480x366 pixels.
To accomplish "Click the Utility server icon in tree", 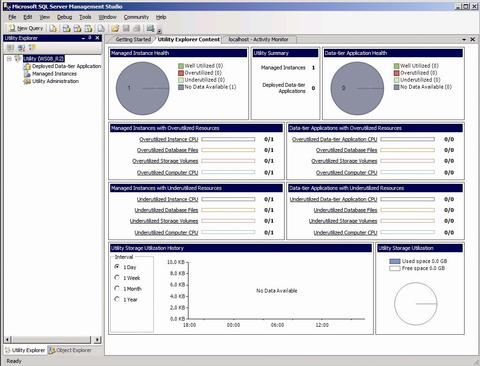I will pos(18,59).
